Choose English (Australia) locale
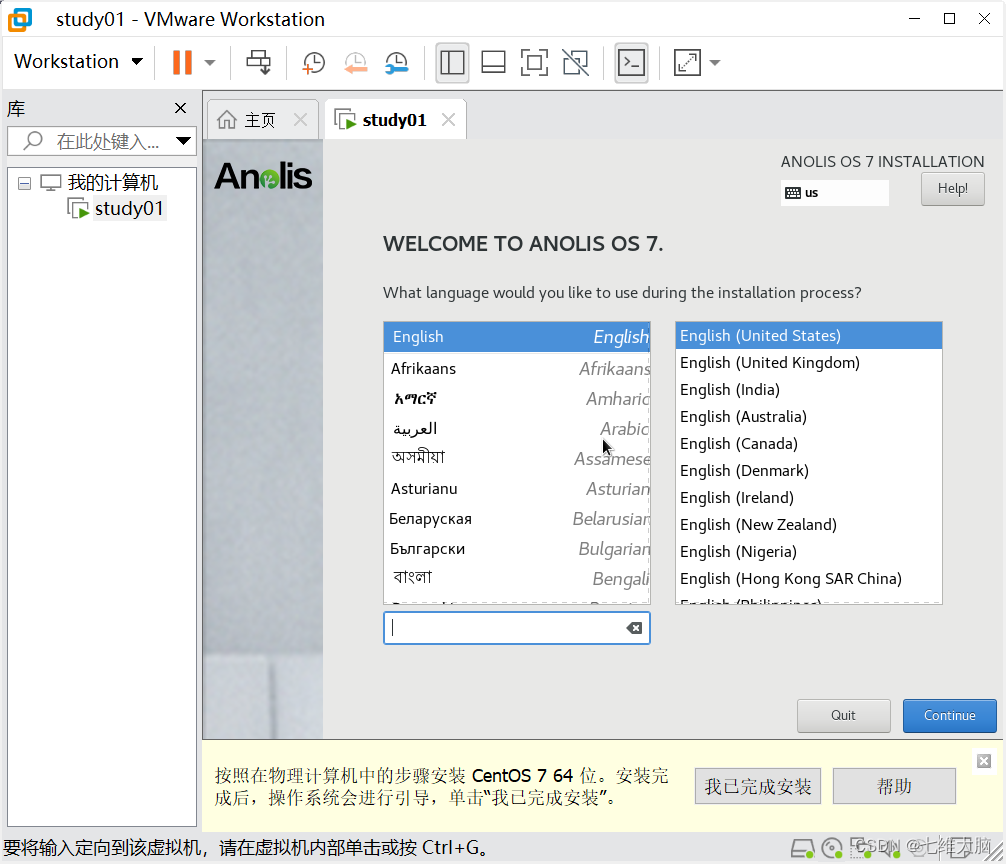The image size is (1006, 864). tap(808, 416)
